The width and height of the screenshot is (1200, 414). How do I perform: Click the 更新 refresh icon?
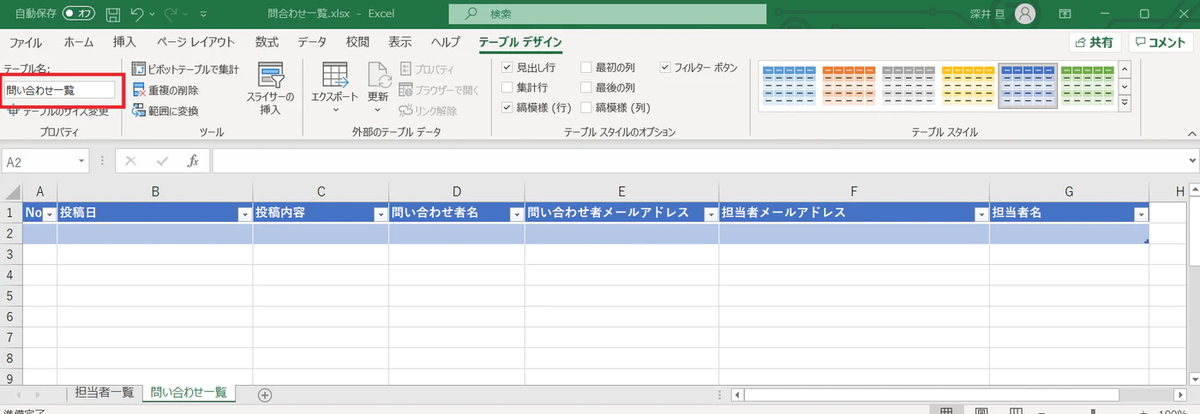pyautogui.click(x=378, y=77)
